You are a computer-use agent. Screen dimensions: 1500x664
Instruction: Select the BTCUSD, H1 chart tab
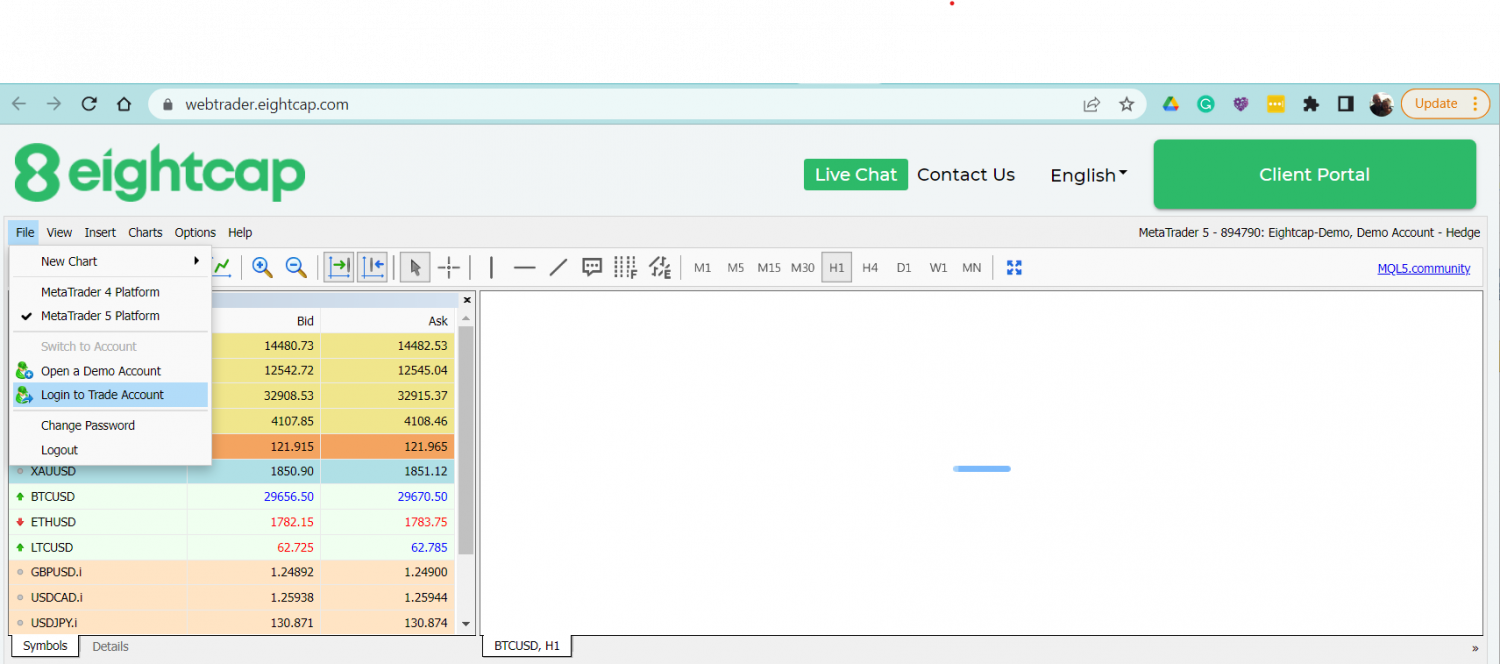(527, 646)
